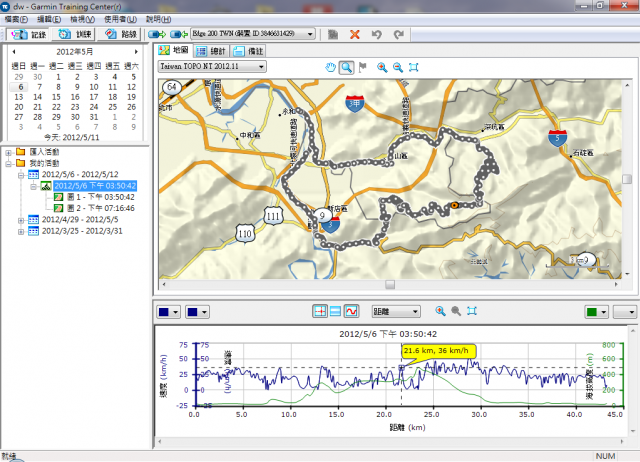Select the 2012/5/6 下午 03:50:42 activity
The width and height of the screenshot is (640, 462).
(x=95, y=186)
